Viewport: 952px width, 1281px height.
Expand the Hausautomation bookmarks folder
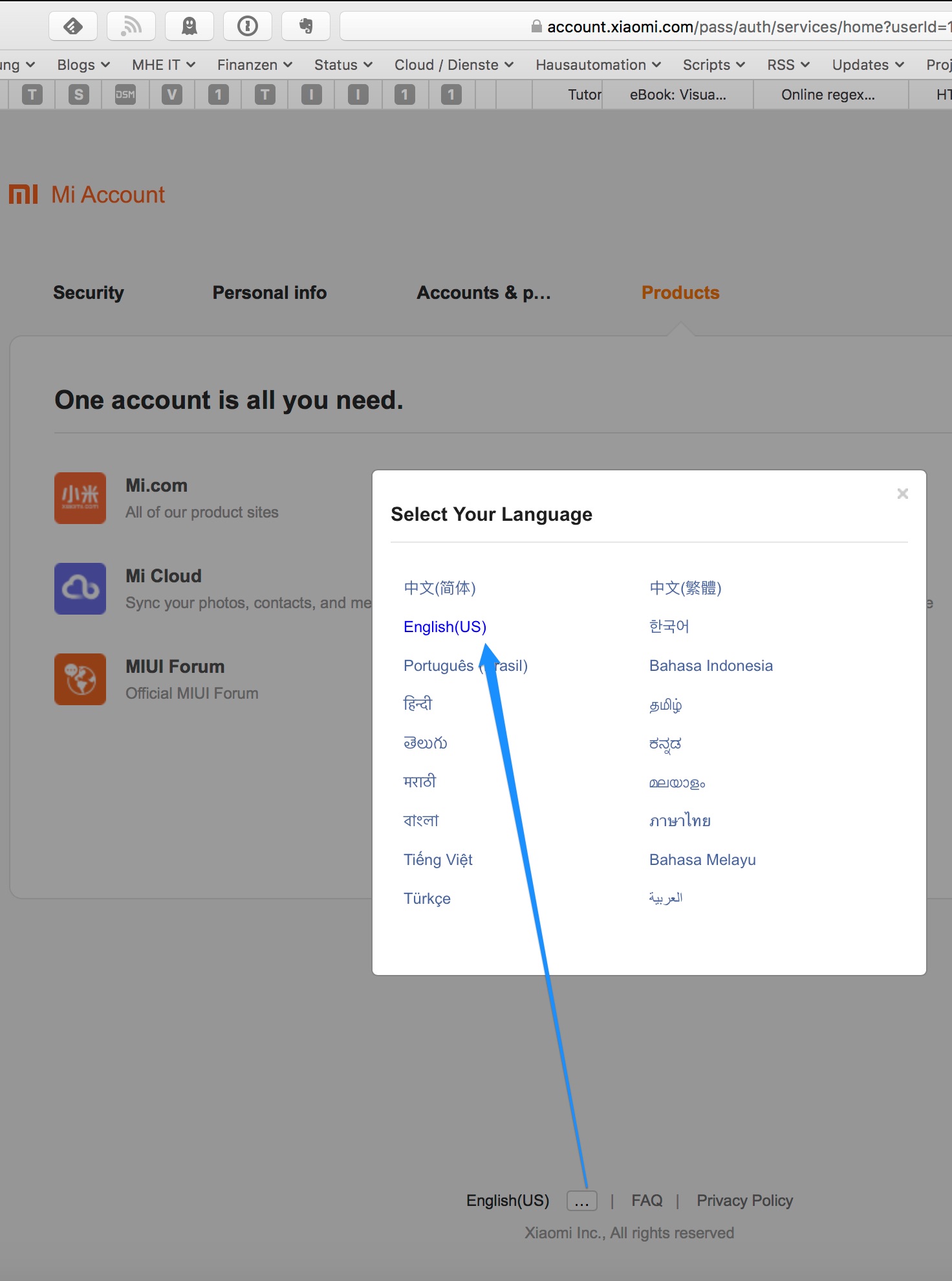[x=598, y=65]
